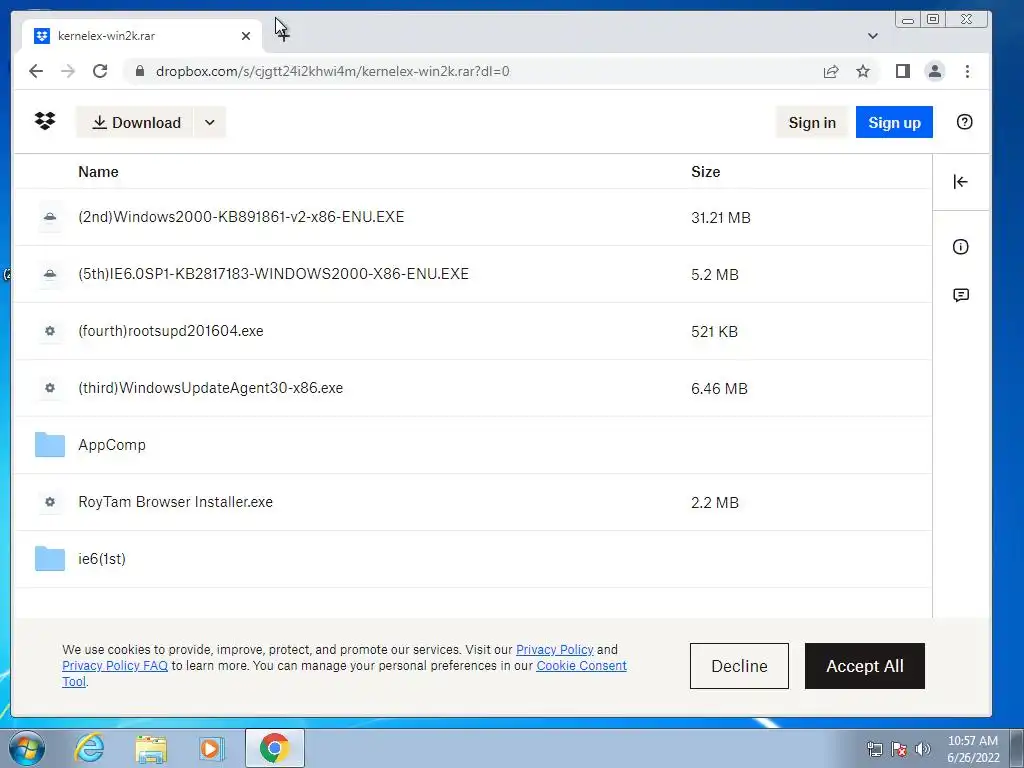Click the padlock site info icon
This screenshot has height=768, width=1024.
click(139, 71)
